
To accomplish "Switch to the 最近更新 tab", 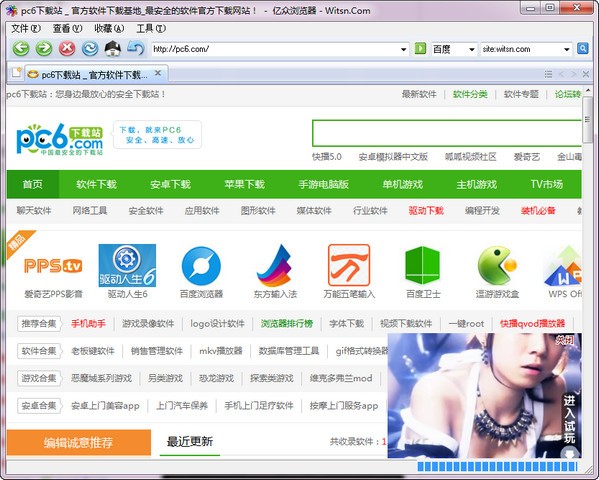I will (190, 442).
